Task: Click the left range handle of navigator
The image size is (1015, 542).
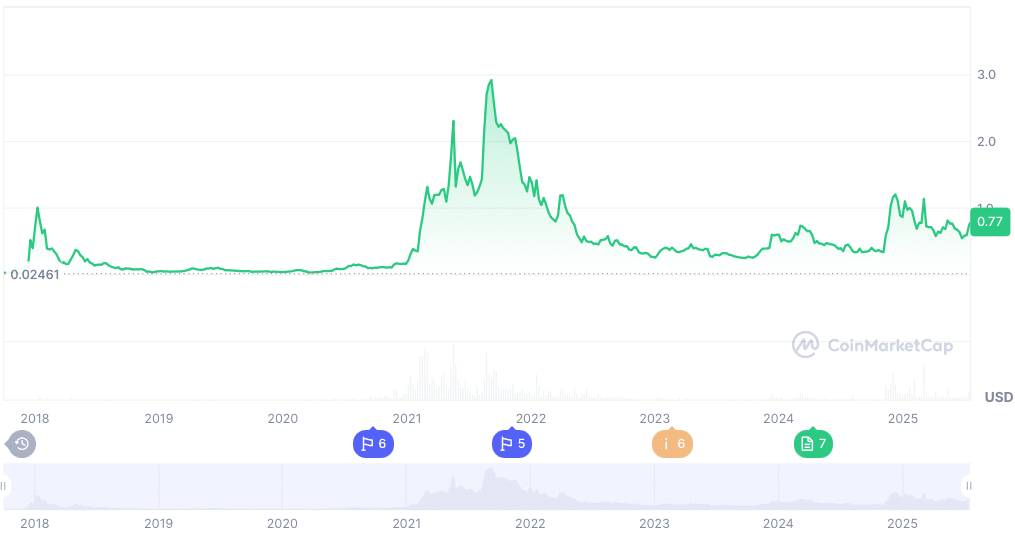Action: 4,486
